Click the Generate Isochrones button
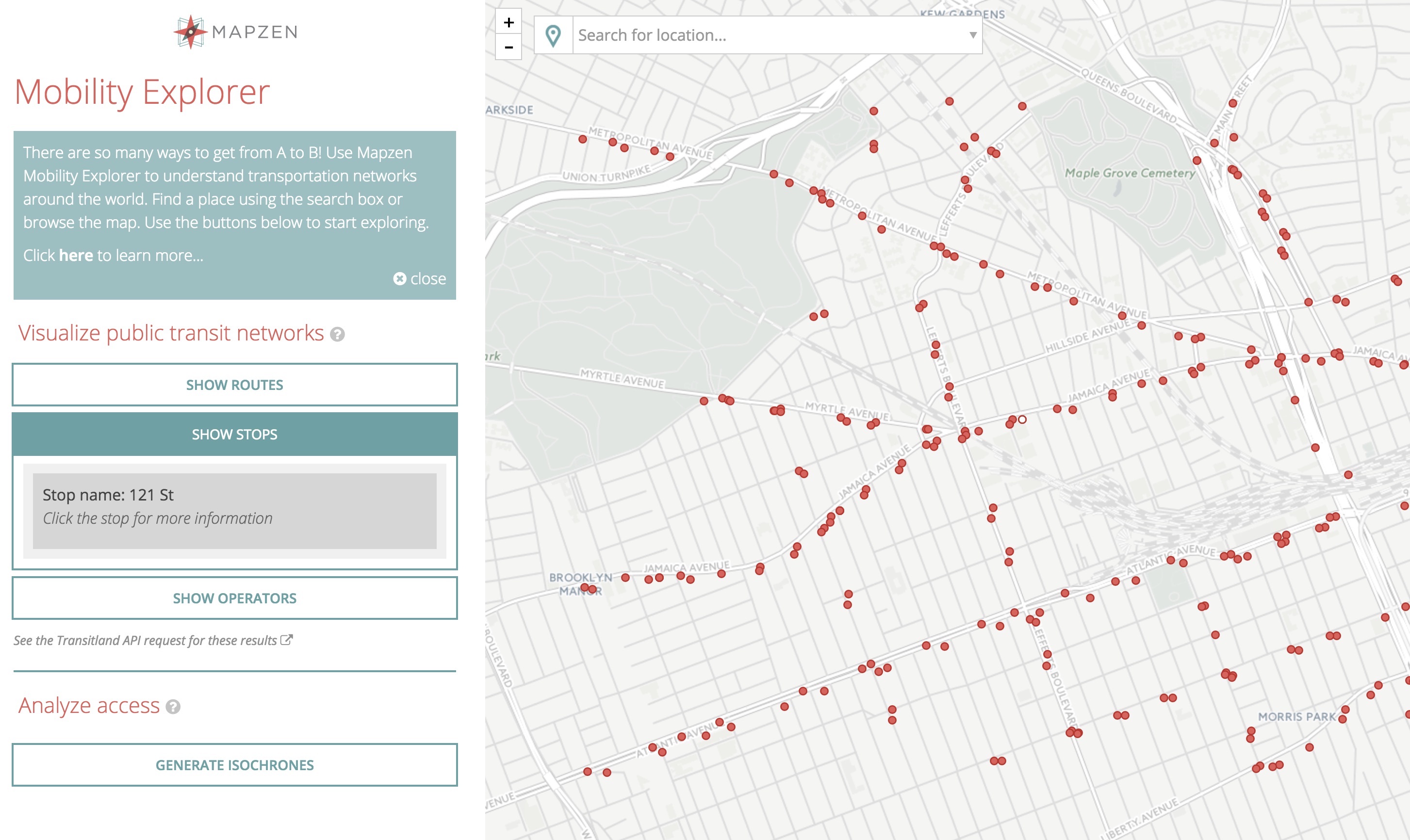 pyautogui.click(x=234, y=765)
